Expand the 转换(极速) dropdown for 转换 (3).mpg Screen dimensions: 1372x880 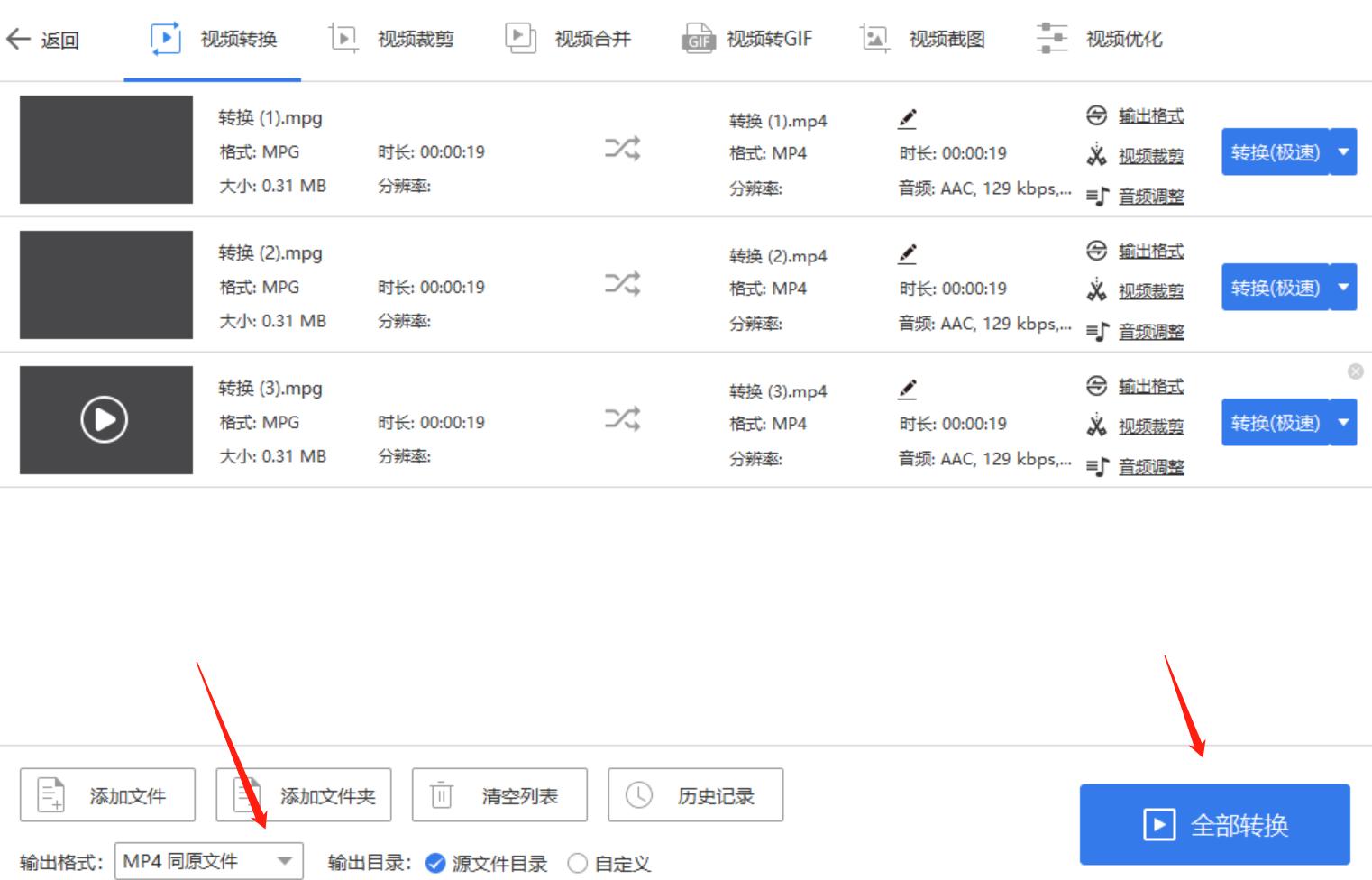click(1342, 421)
